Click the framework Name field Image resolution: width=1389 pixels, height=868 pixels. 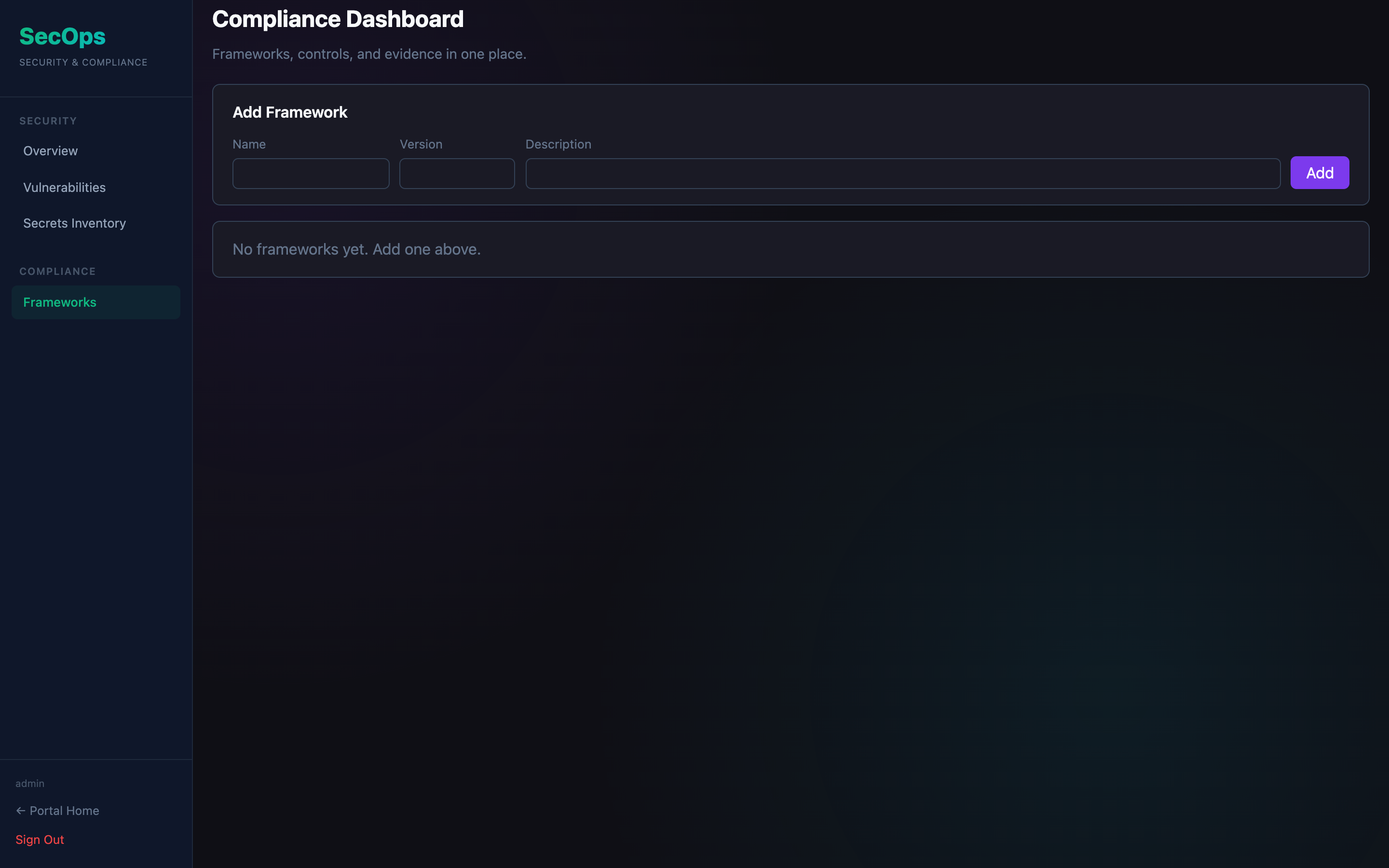[311, 174]
